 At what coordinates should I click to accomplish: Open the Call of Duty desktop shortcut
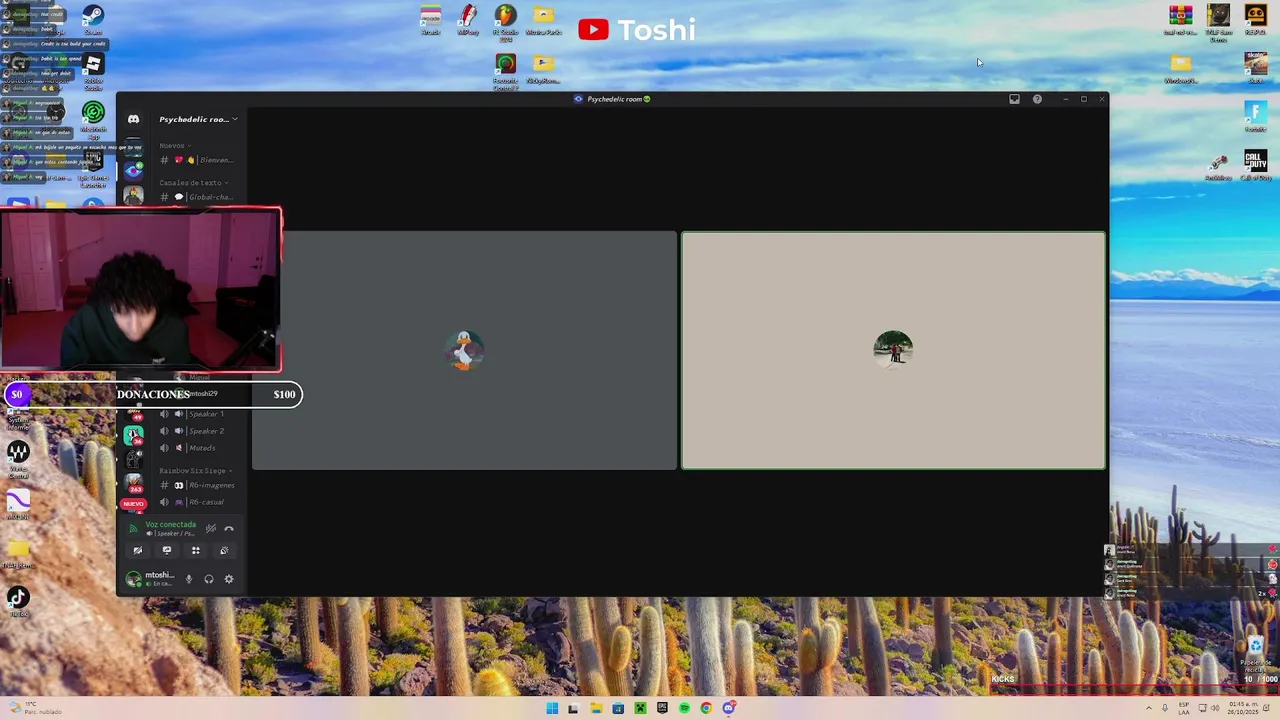(1256, 165)
